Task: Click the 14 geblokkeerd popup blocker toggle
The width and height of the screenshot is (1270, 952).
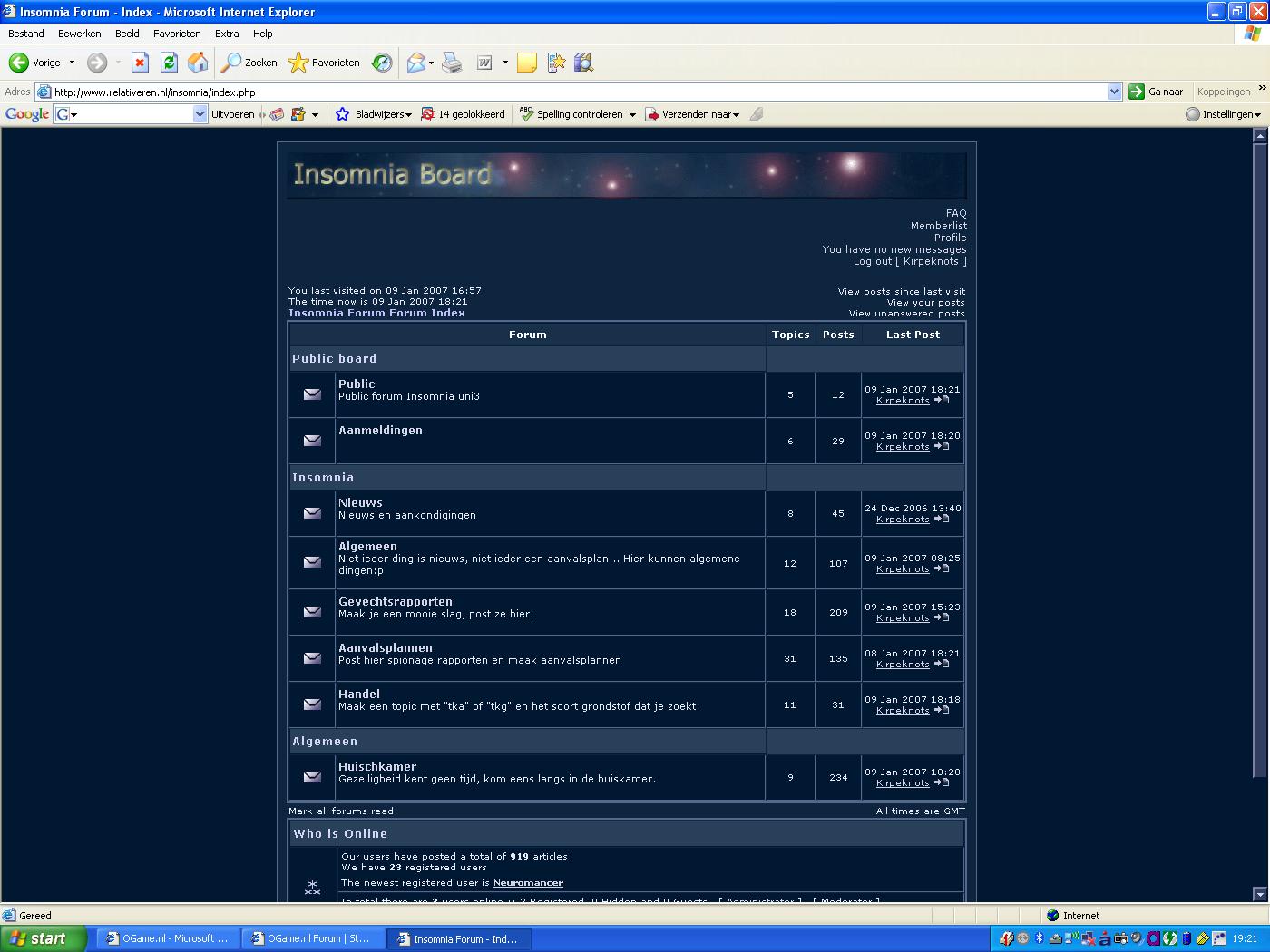Action: pyautogui.click(x=463, y=114)
